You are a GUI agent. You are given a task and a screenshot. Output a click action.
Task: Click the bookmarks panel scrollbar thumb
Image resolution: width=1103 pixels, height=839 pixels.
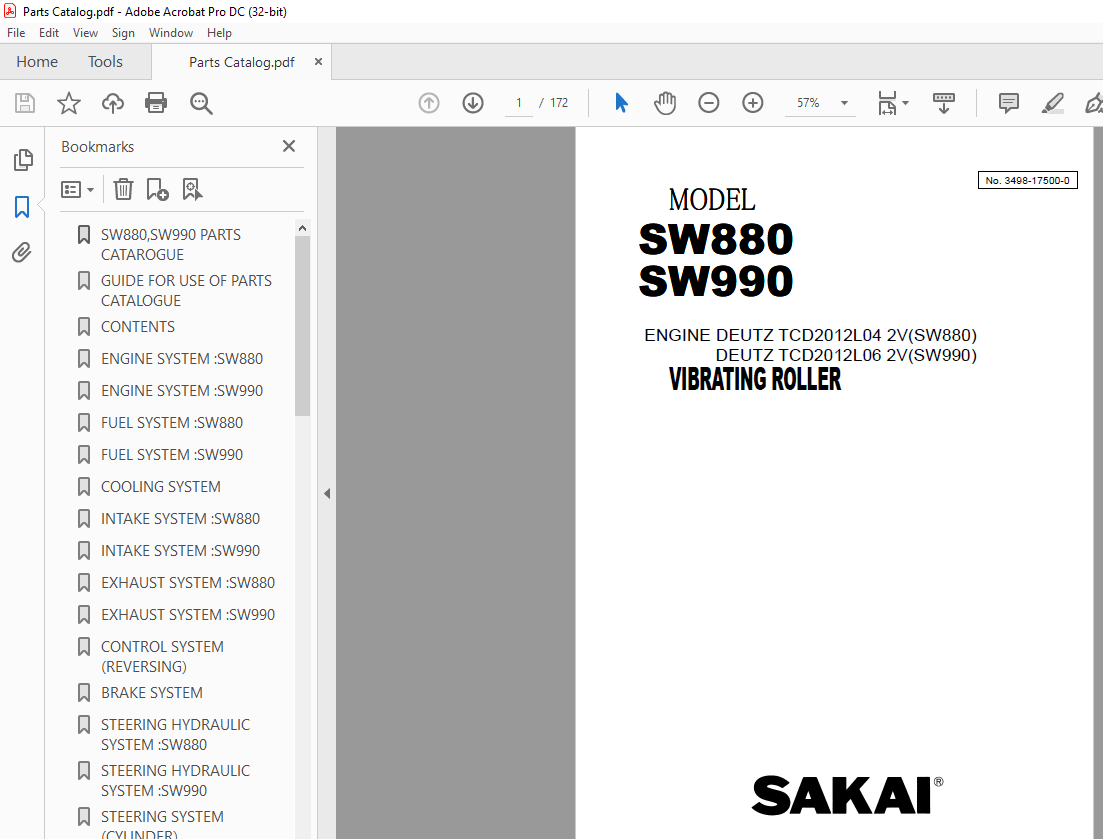302,326
